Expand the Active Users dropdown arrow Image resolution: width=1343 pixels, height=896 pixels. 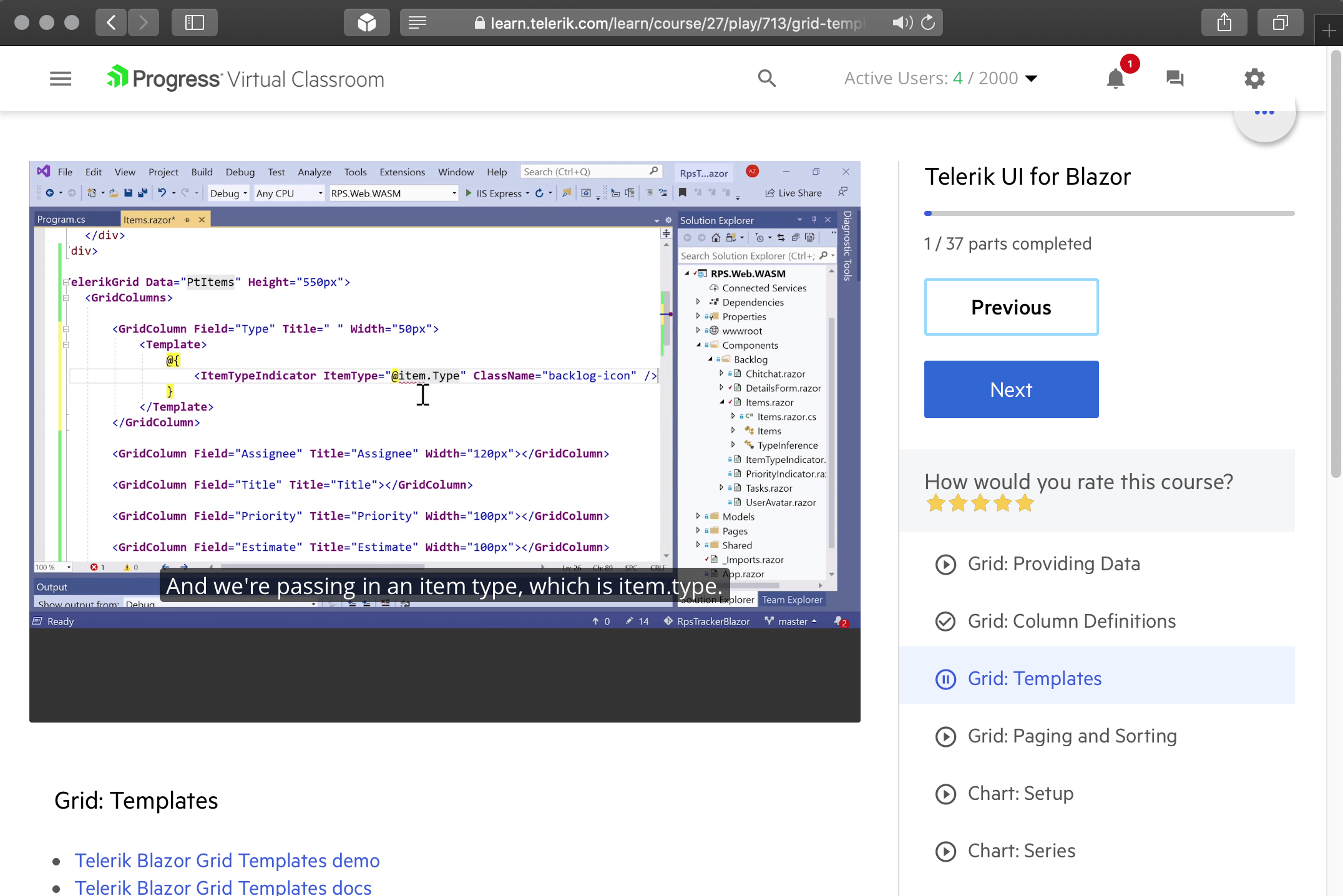tap(1032, 79)
